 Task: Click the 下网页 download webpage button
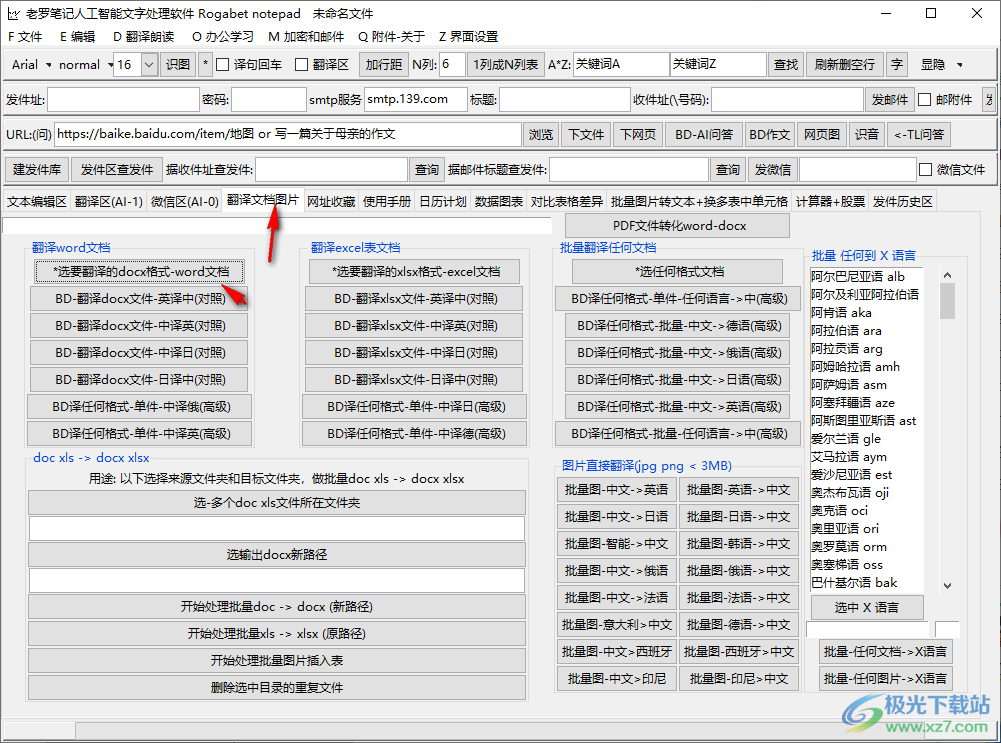point(637,134)
